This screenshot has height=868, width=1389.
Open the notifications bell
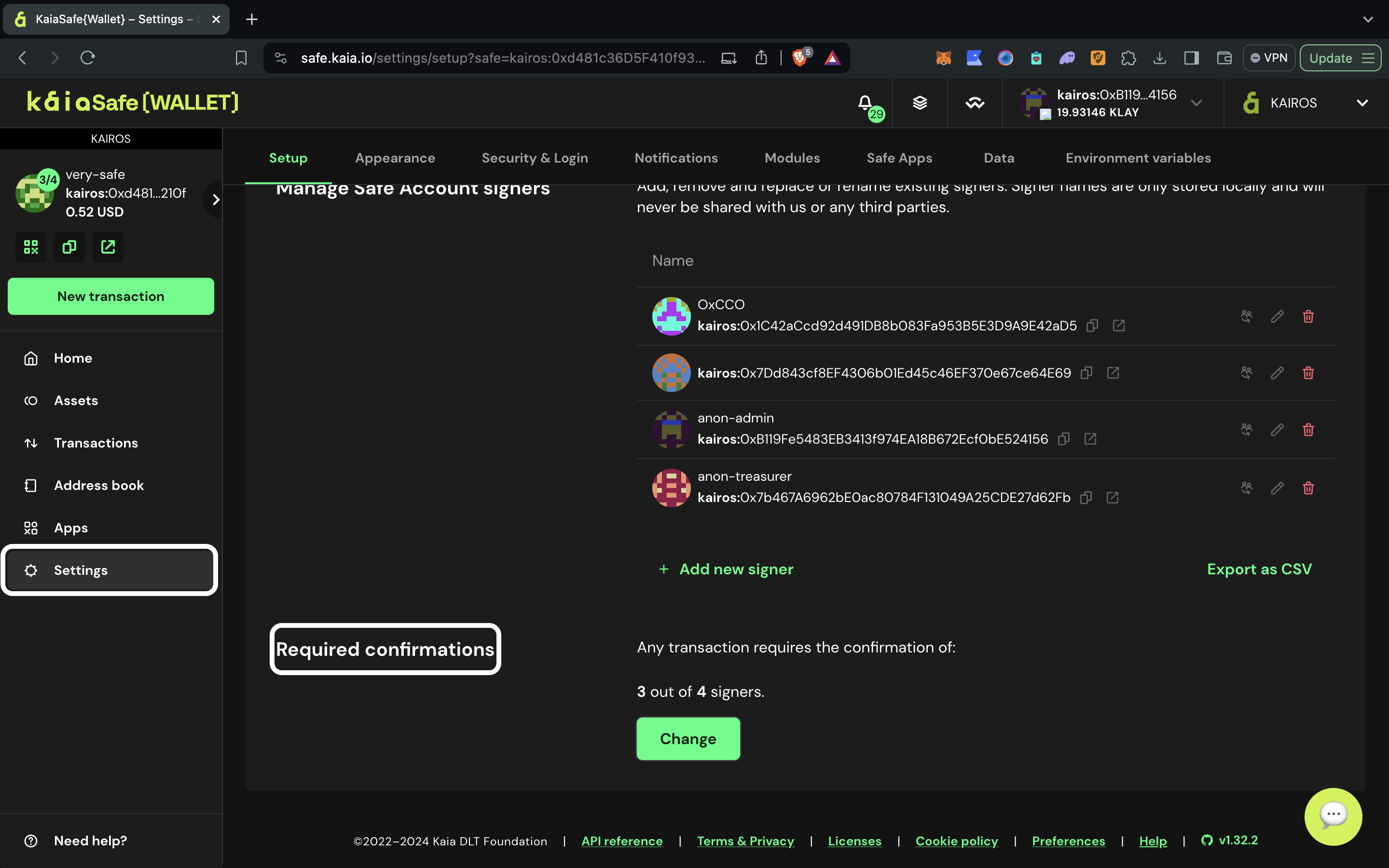(x=865, y=103)
